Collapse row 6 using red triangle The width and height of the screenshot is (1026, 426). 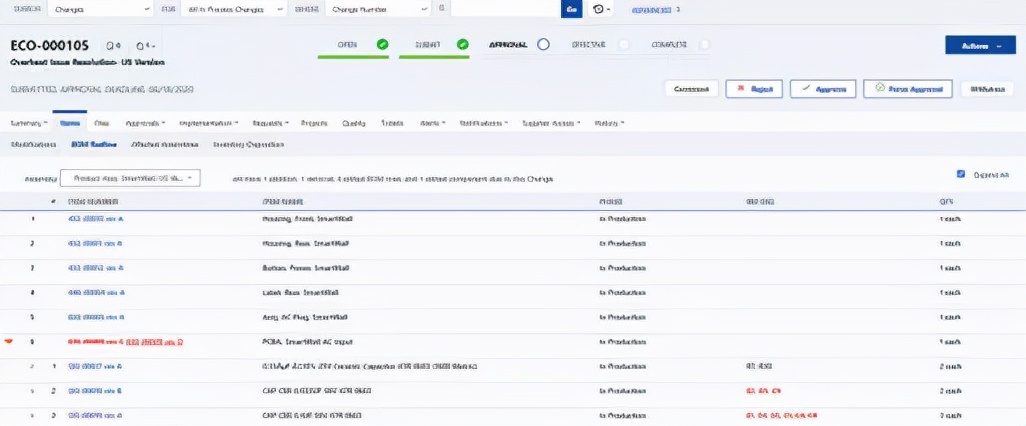10,342
